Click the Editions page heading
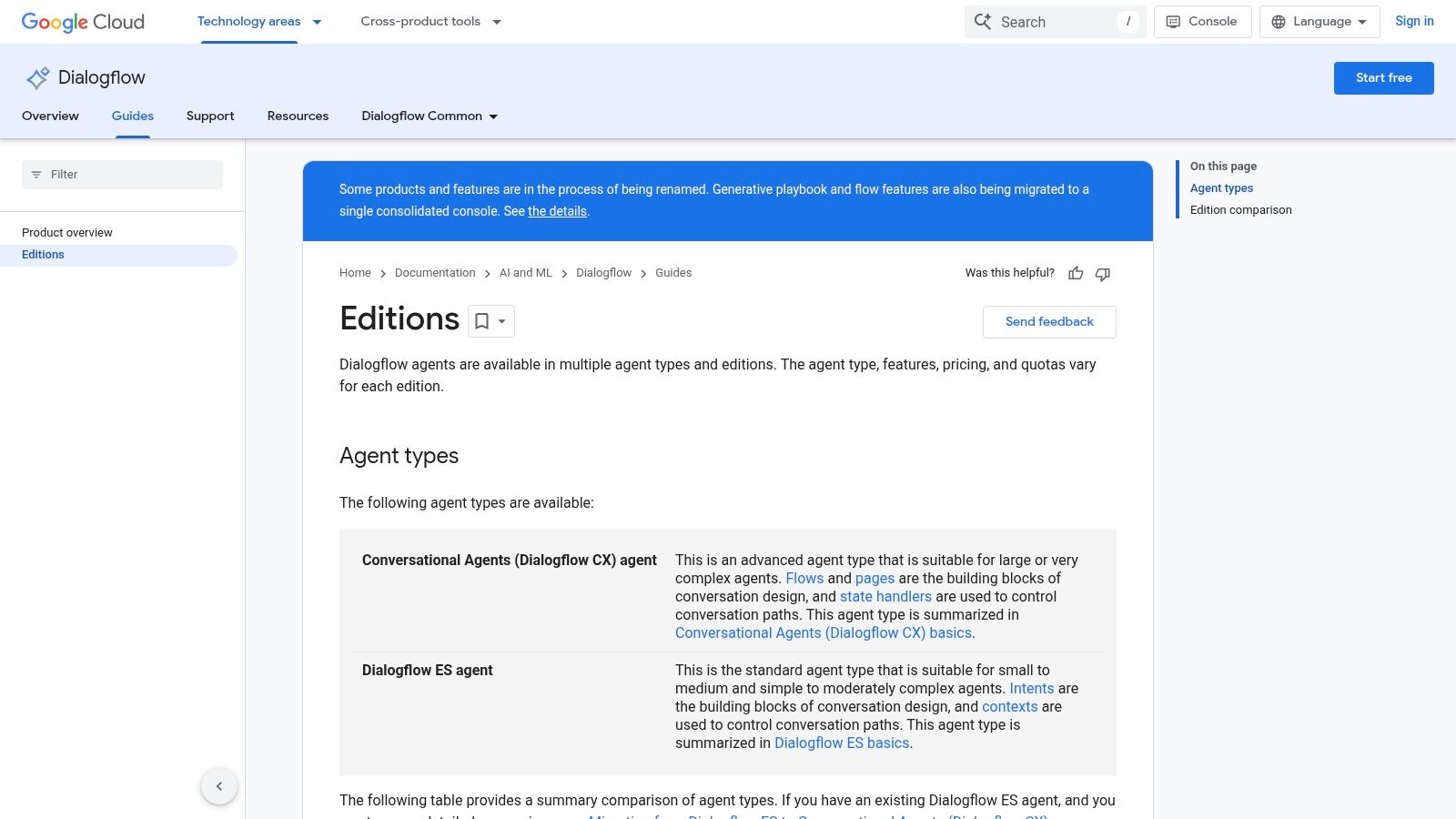The image size is (1456, 819). click(x=399, y=319)
